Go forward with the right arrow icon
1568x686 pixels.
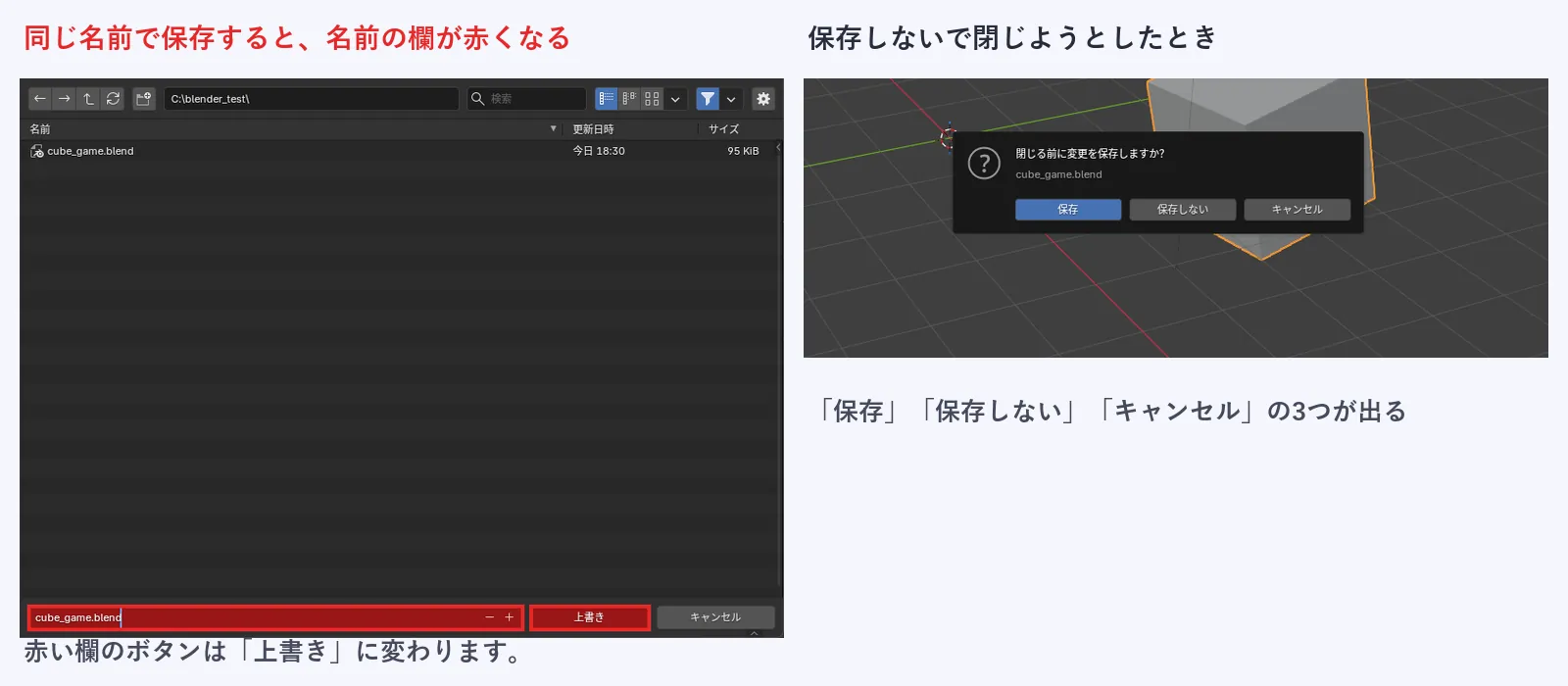(64, 99)
